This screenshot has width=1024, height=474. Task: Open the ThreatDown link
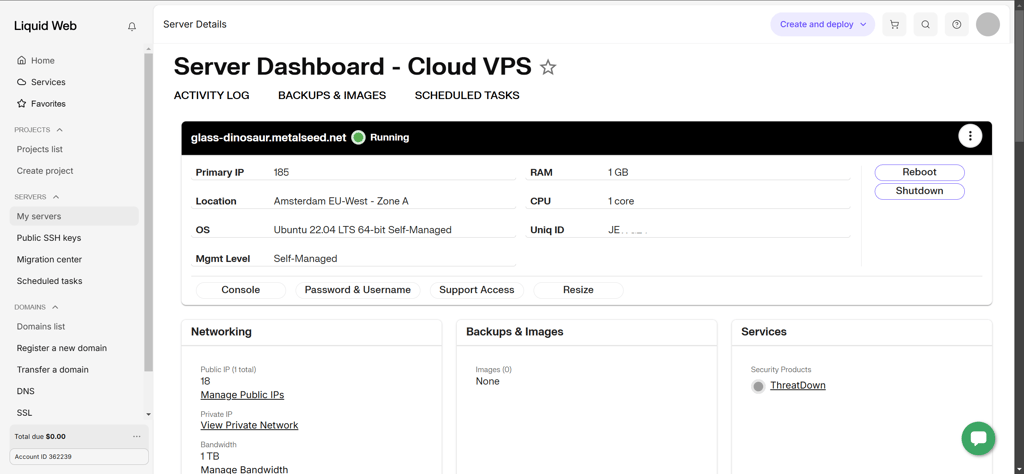(x=797, y=385)
